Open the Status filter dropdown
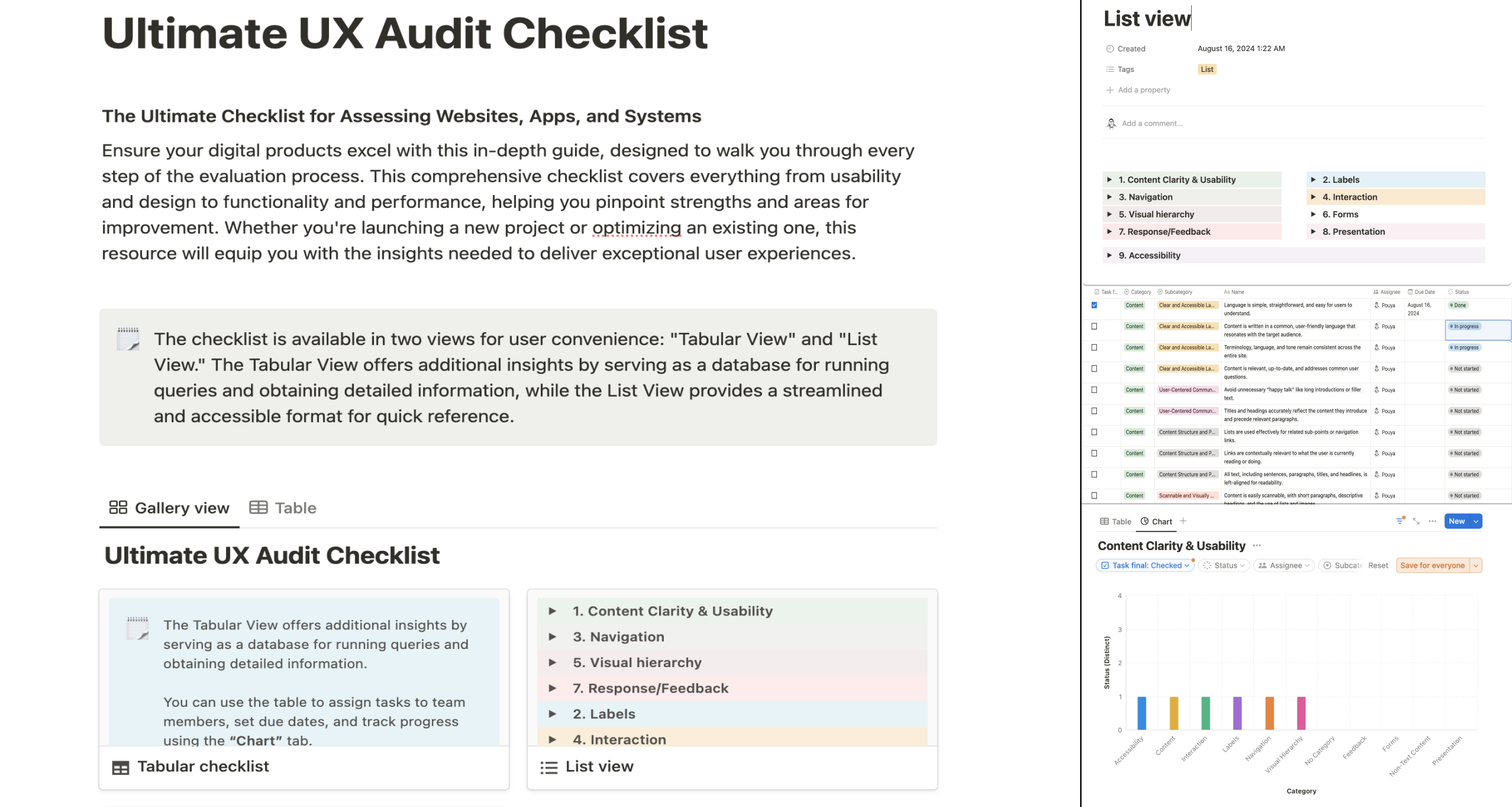This screenshot has height=807, width=1512. pos(1225,566)
